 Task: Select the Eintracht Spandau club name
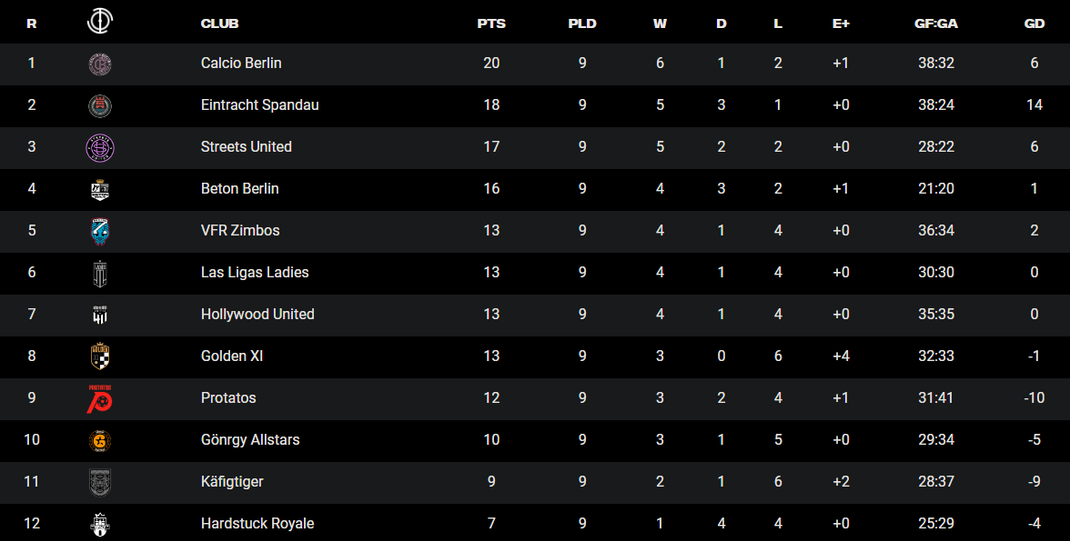pos(259,105)
